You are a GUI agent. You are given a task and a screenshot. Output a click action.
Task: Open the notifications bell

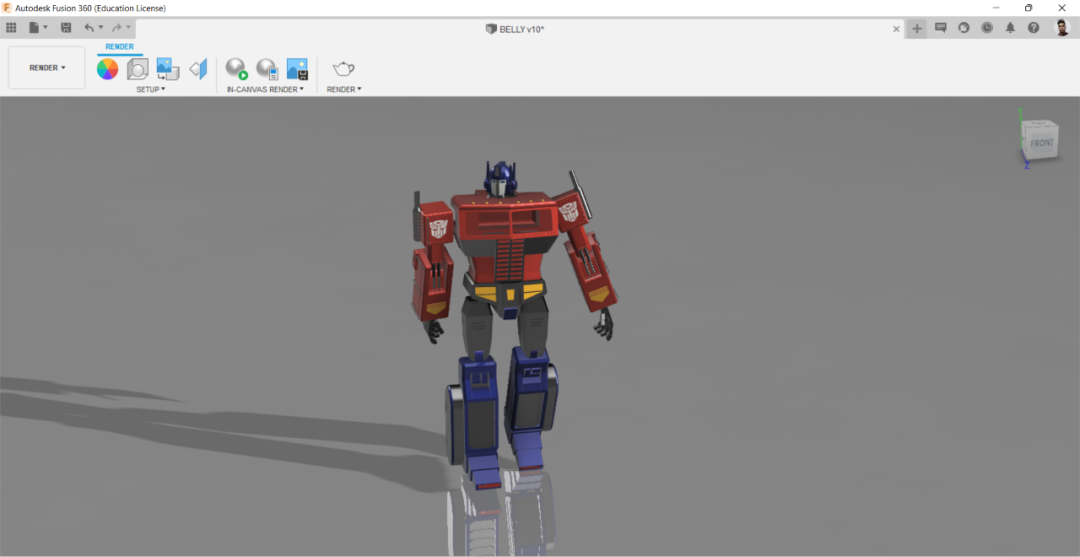1010,28
